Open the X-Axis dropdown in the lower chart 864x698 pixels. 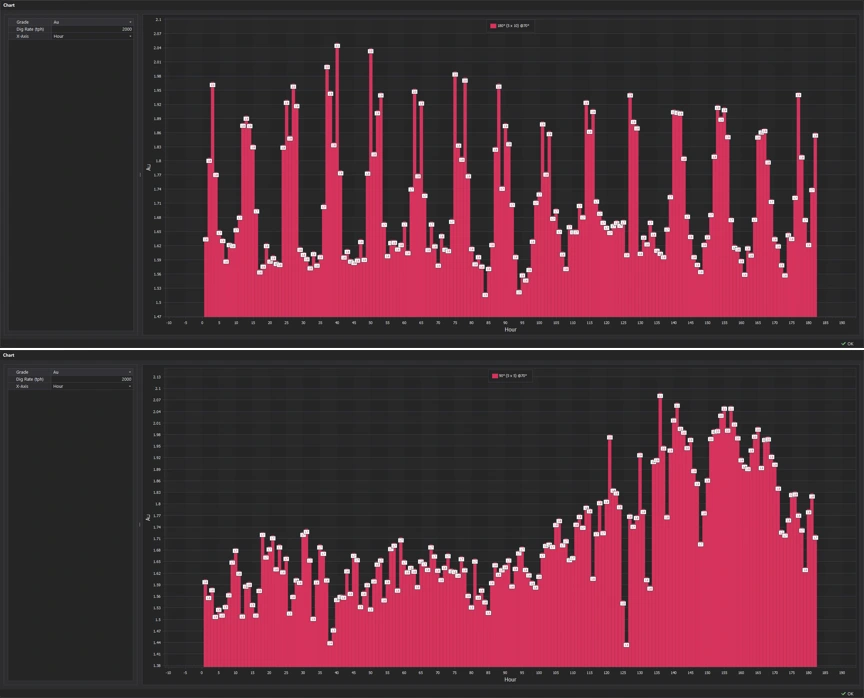pos(92,387)
